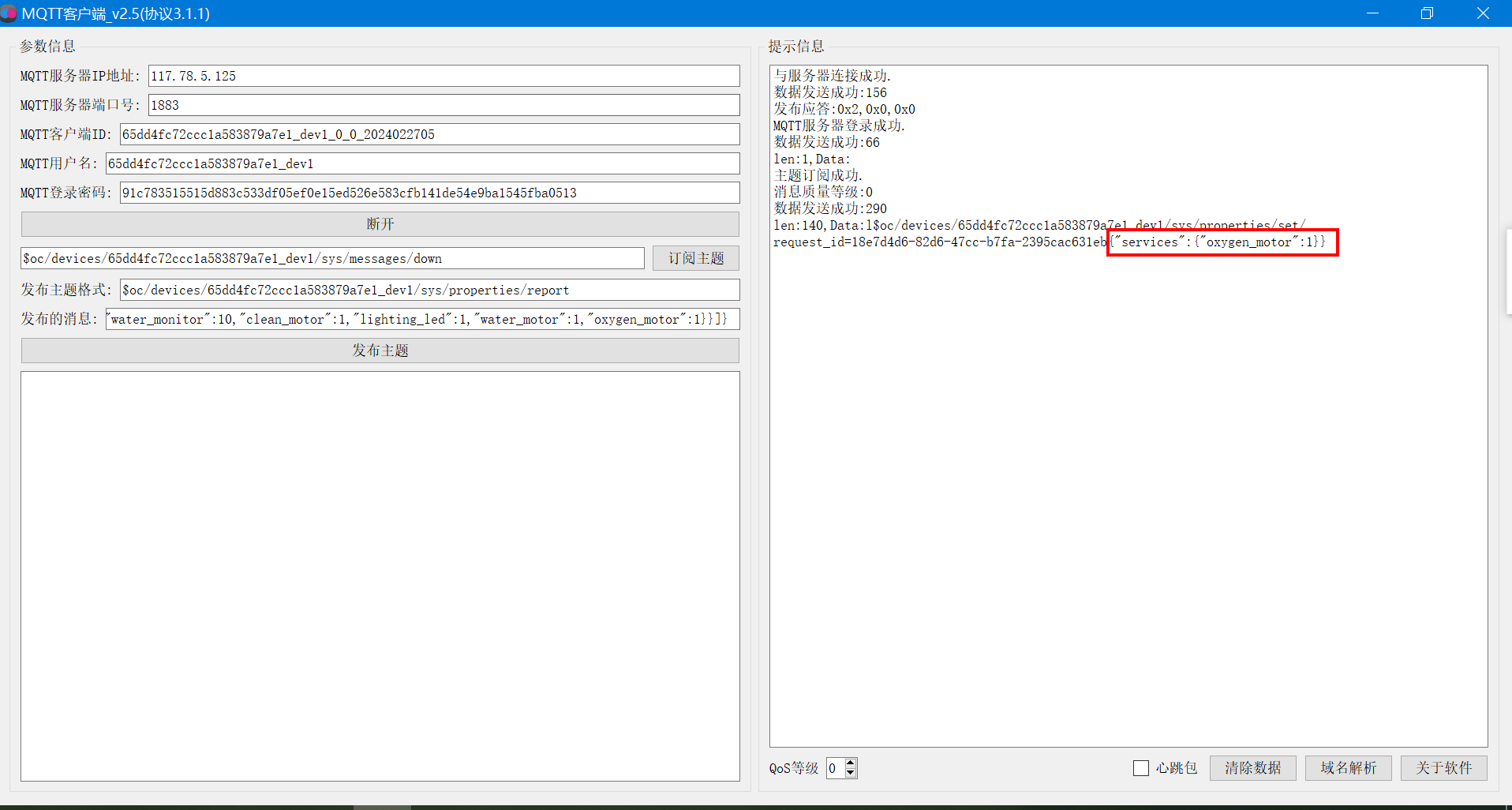The height and width of the screenshot is (810, 1512).
Task: Click the 断开 disconnect button
Action: (380, 224)
